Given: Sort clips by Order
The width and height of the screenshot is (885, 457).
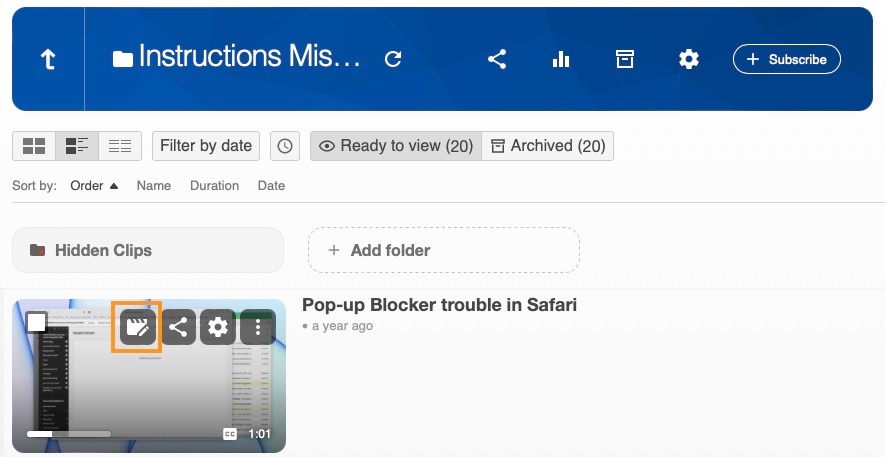Looking at the screenshot, I should tap(94, 186).
